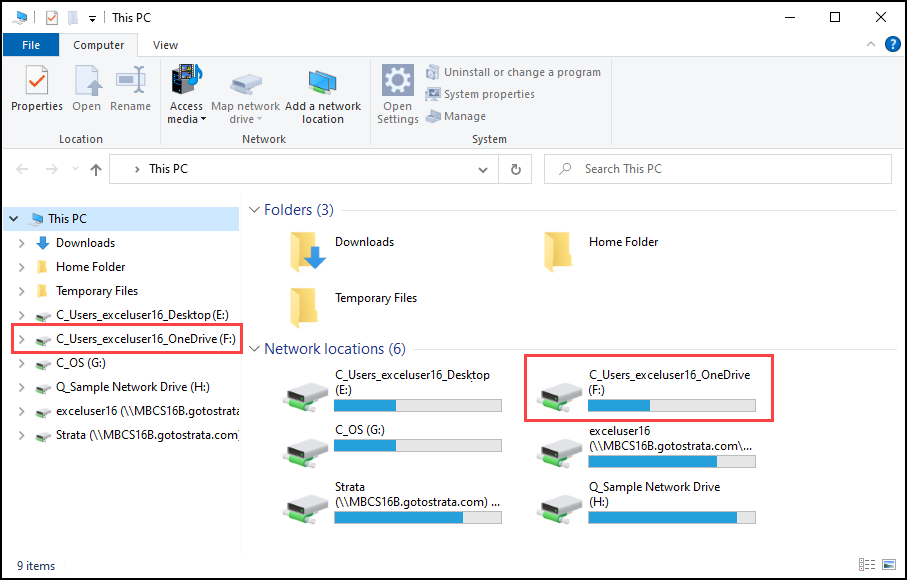Screen dimensions: 907x580
Task: Select Q_Sample Network Drive (H:) in tree
Action: [x=132, y=387]
